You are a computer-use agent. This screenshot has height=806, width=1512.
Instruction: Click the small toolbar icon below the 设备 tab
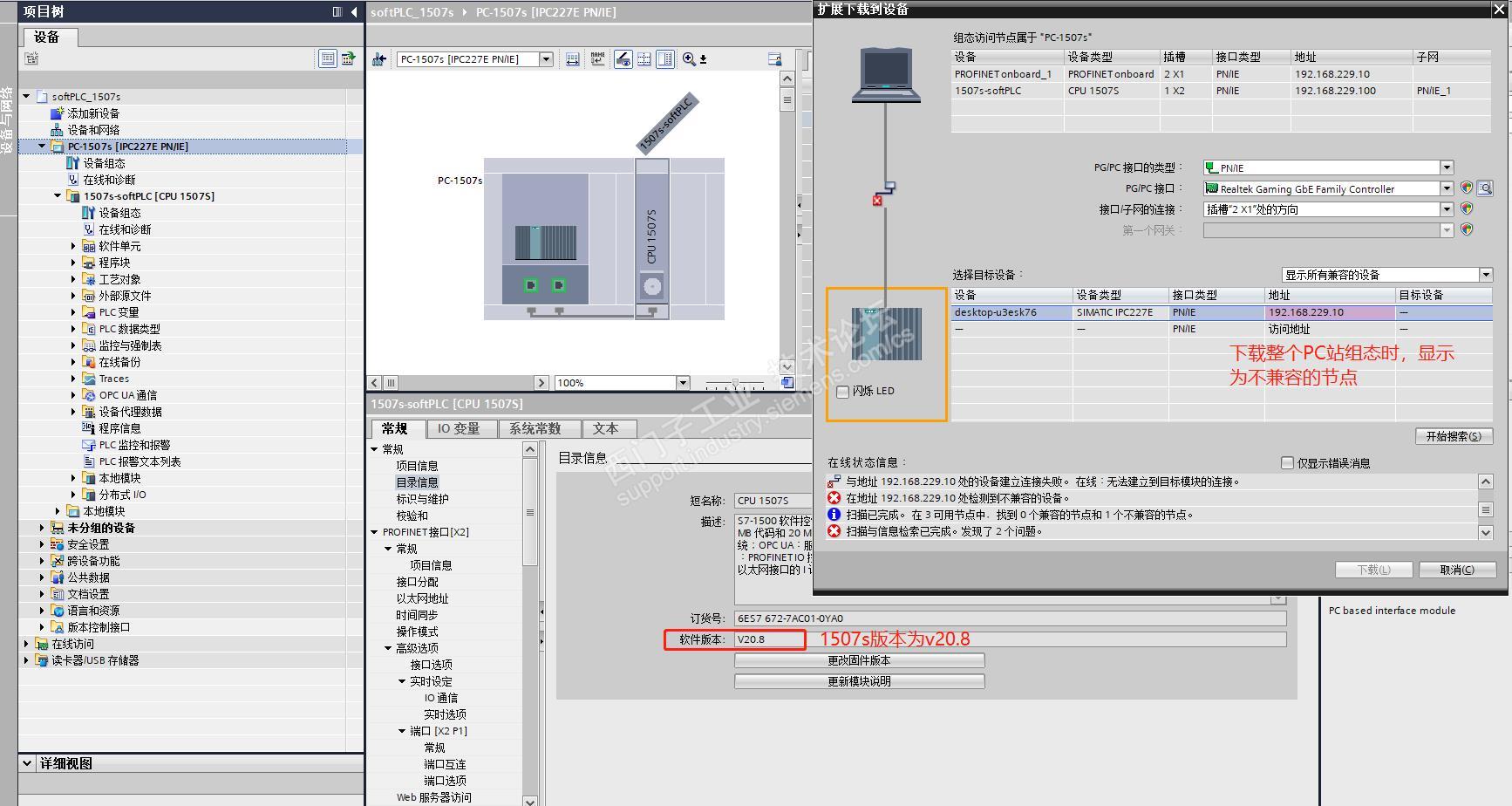coord(32,58)
